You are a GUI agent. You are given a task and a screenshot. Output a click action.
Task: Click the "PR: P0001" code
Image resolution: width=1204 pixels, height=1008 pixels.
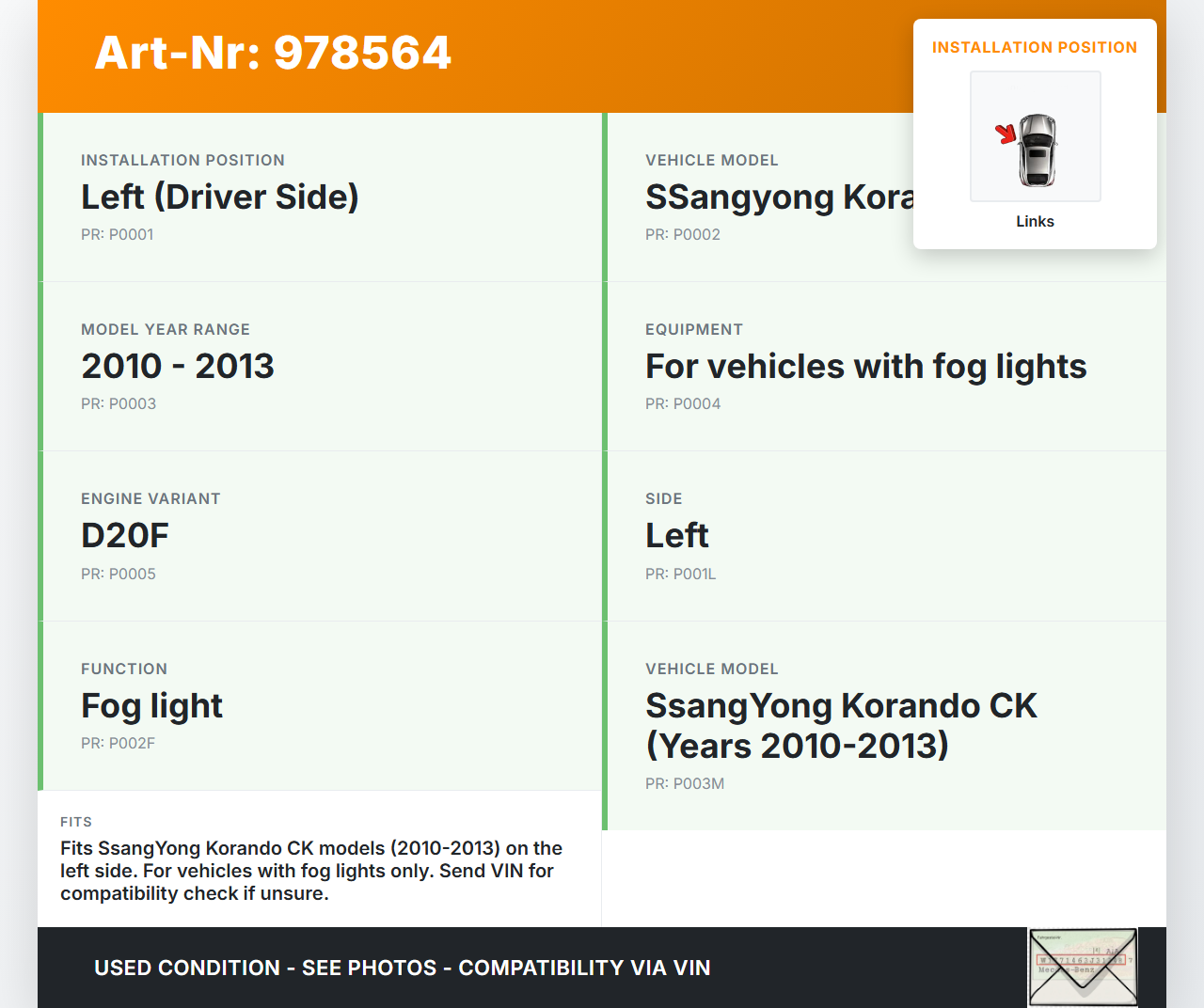[118, 234]
